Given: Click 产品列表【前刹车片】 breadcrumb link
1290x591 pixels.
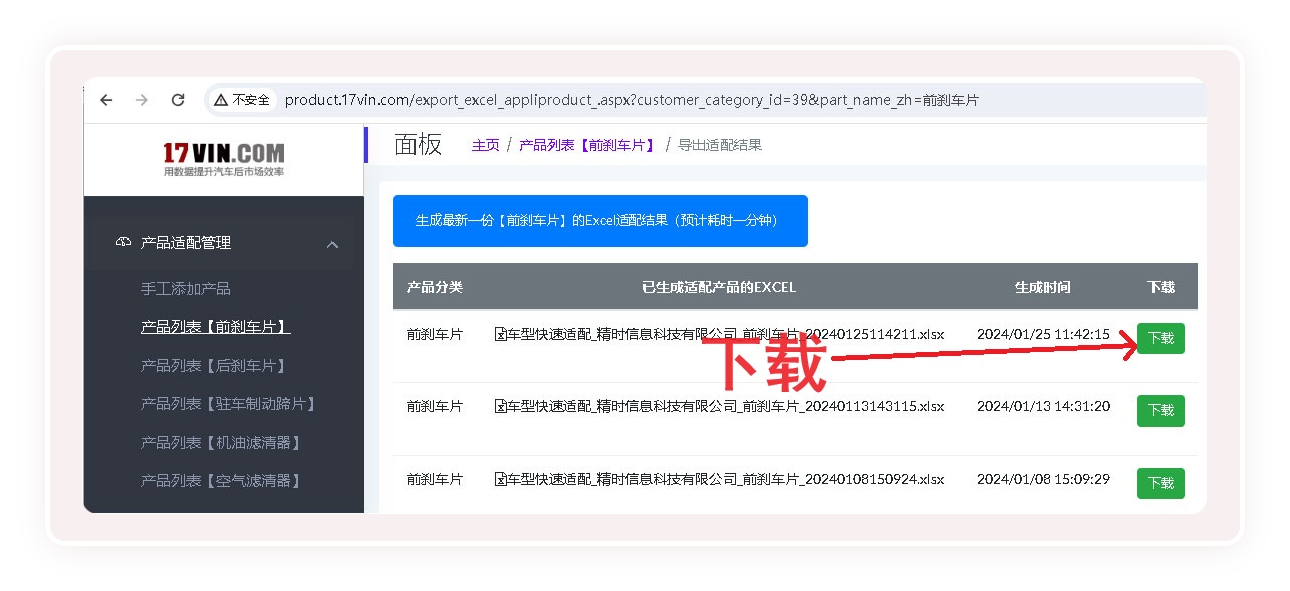Looking at the screenshot, I should 588,145.
